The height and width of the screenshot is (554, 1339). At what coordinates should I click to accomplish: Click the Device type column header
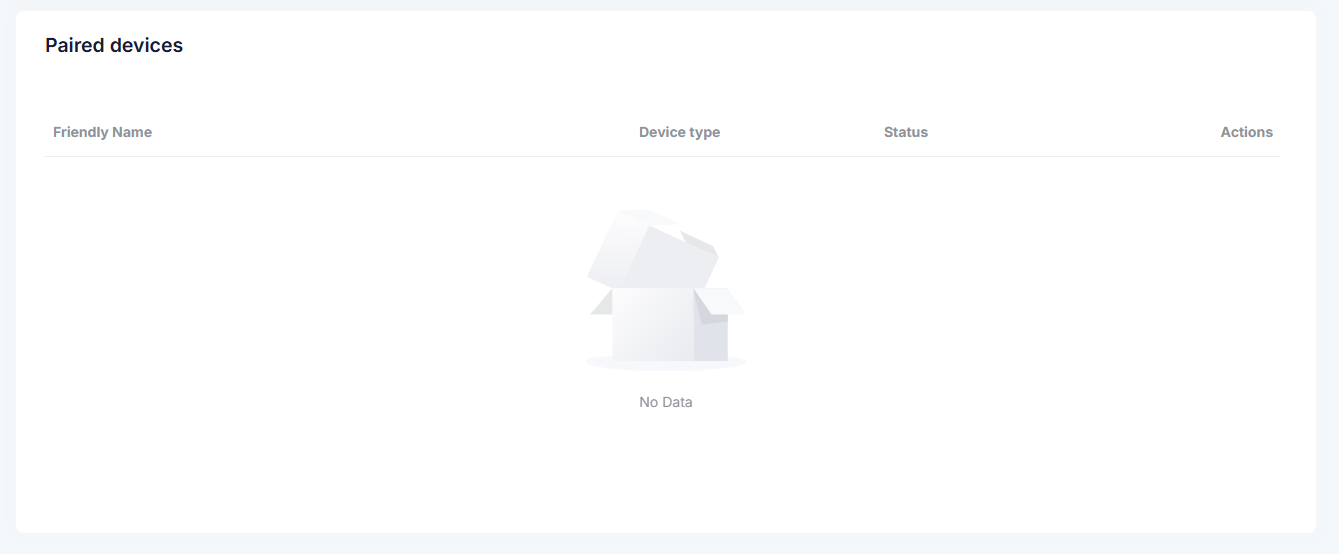coord(679,132)
